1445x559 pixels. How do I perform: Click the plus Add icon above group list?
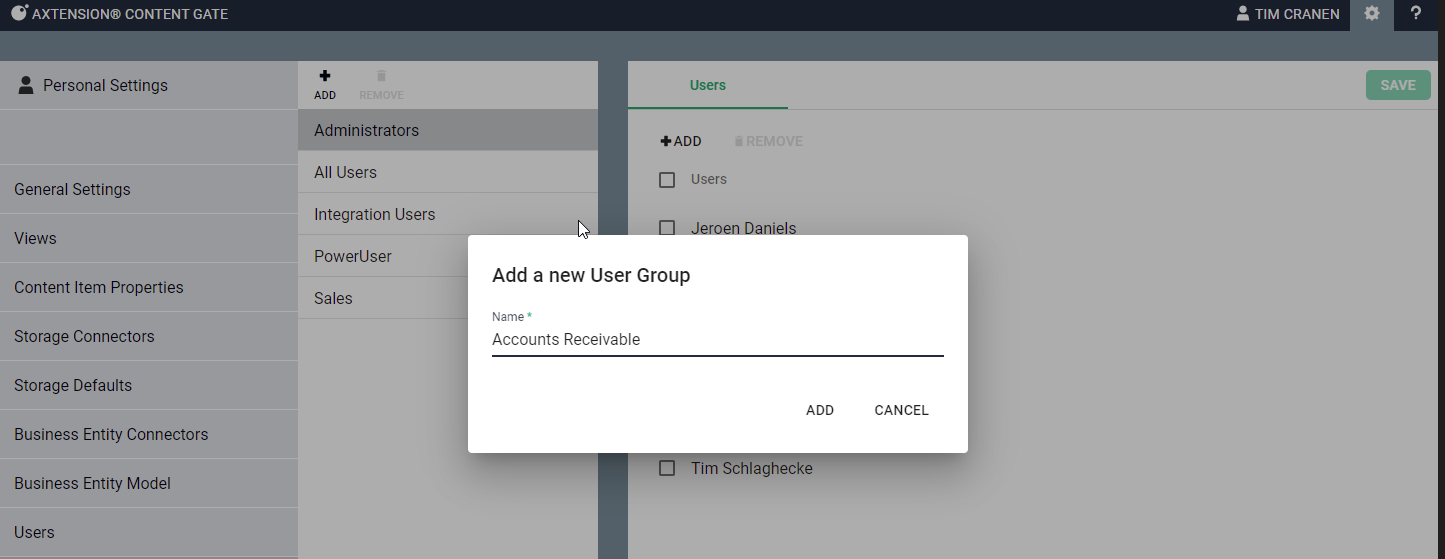325,77
